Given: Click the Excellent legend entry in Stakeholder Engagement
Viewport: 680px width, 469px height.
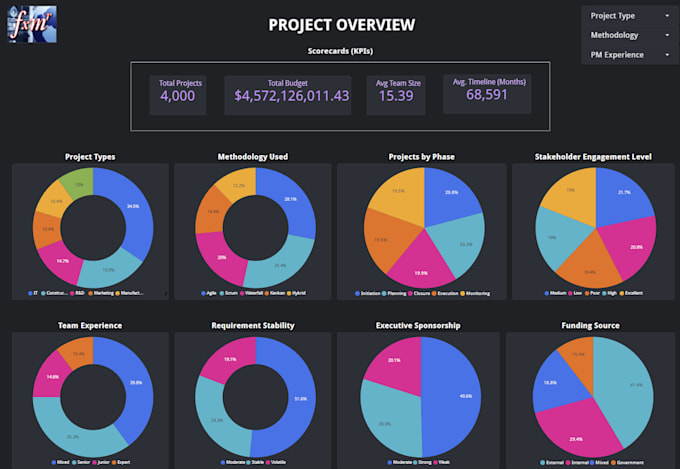Looking at the screenshot, I should (x=631, y=293).
